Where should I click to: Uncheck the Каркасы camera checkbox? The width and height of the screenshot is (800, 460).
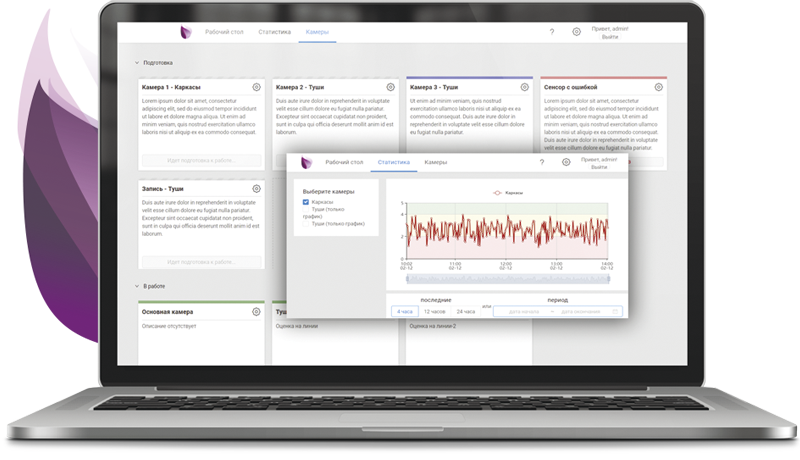pyautogui.click(x=306, y=202)
